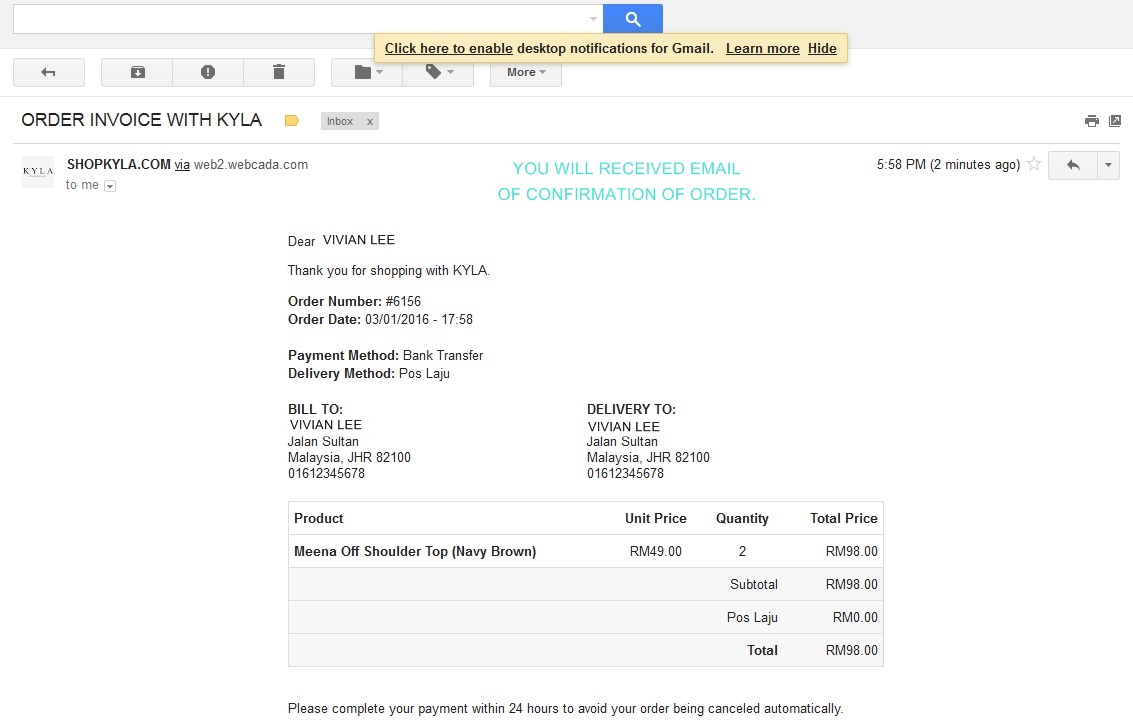This screenshot has height=727, width=1133.
Task: Click the Inbox label chip
Action: [340, 121]
